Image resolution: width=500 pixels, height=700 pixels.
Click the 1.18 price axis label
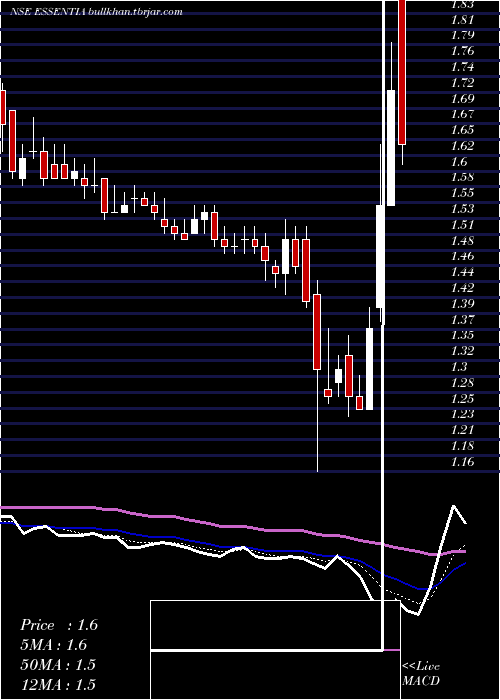click(x=462, y=446)
